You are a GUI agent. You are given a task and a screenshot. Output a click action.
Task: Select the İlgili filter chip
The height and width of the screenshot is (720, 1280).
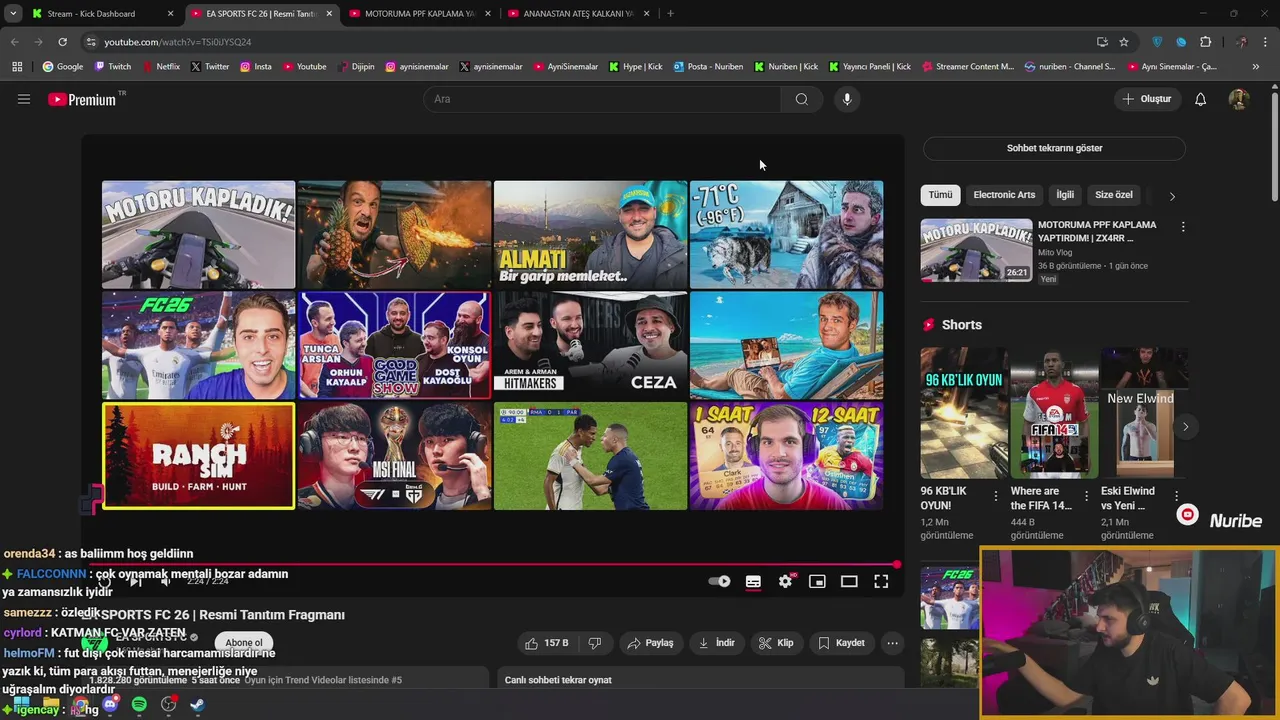point(1065,195)
